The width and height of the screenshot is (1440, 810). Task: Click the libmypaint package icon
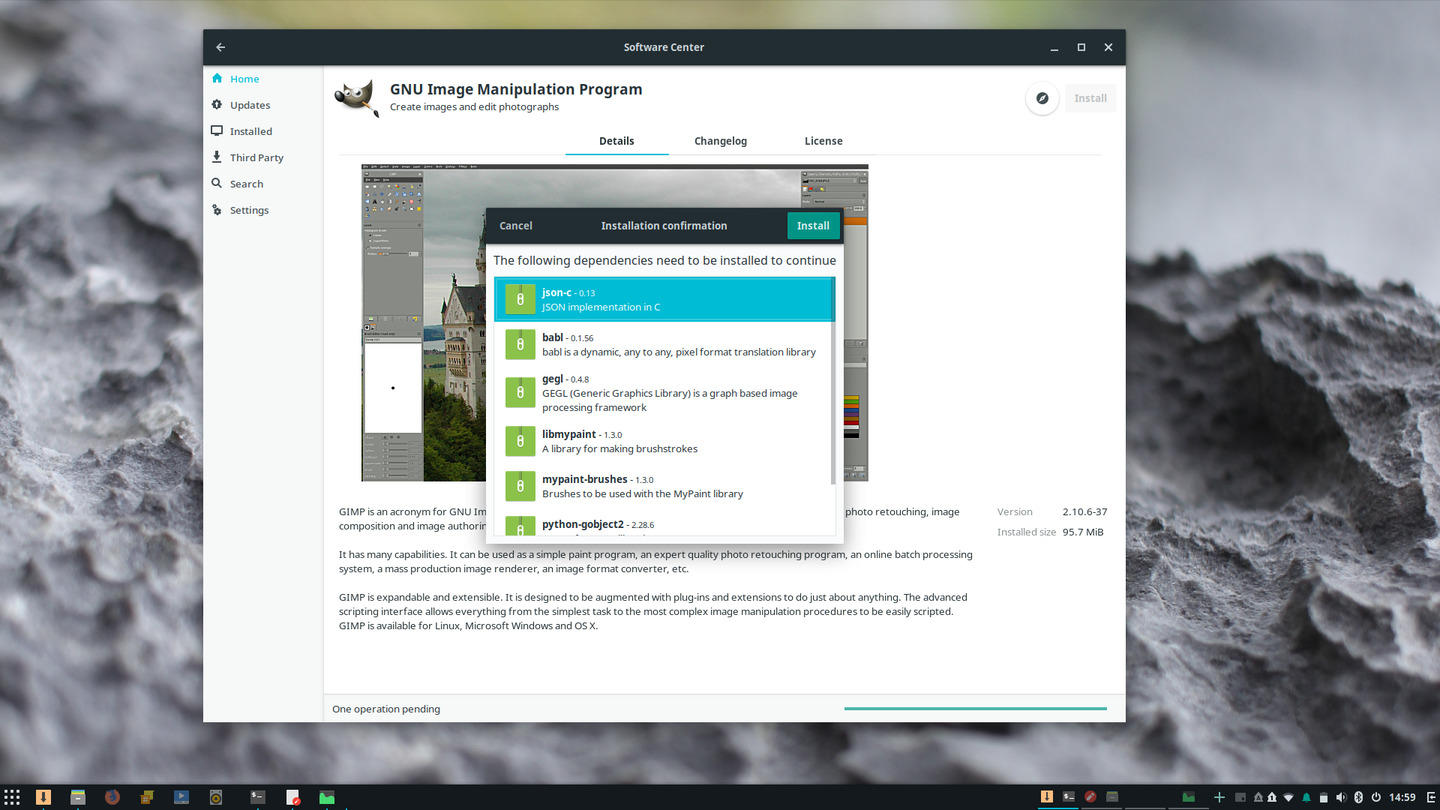[x=520, y=441]
